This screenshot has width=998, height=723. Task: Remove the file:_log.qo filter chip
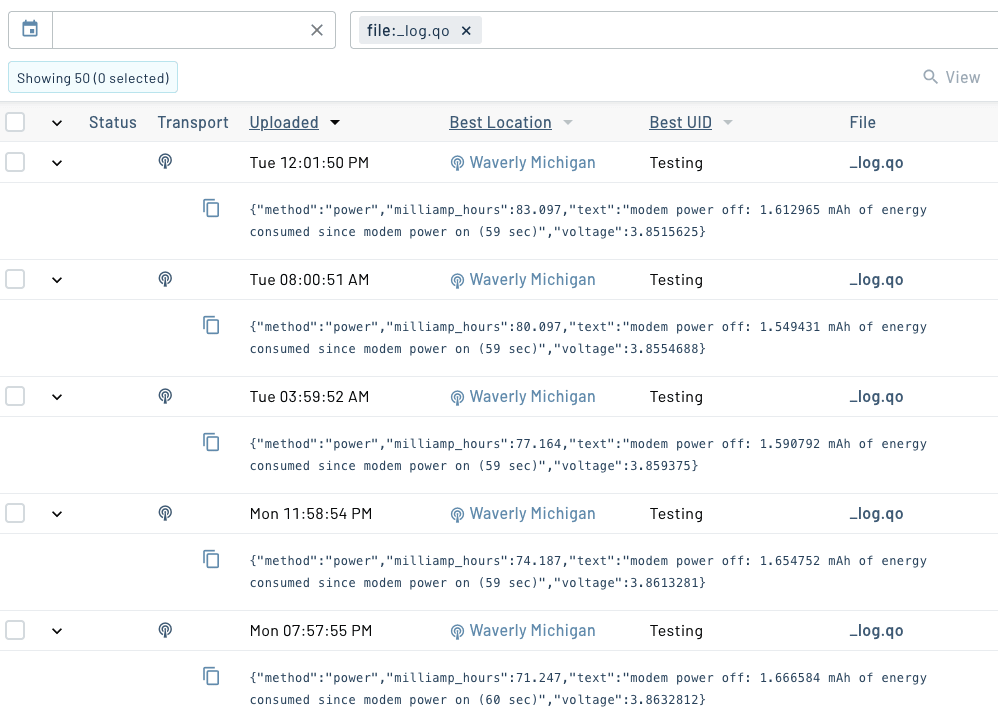click(466, 31)
